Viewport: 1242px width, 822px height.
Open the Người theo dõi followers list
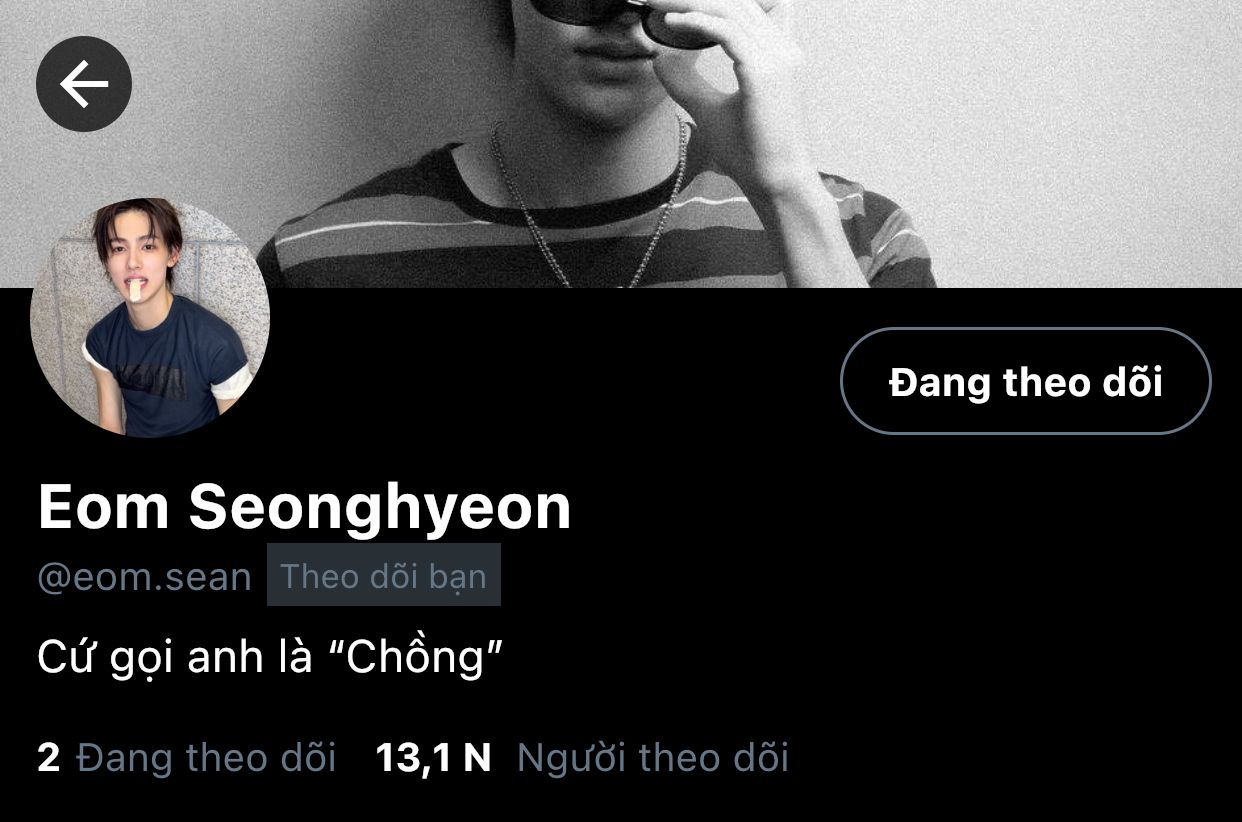click(653, 757)
